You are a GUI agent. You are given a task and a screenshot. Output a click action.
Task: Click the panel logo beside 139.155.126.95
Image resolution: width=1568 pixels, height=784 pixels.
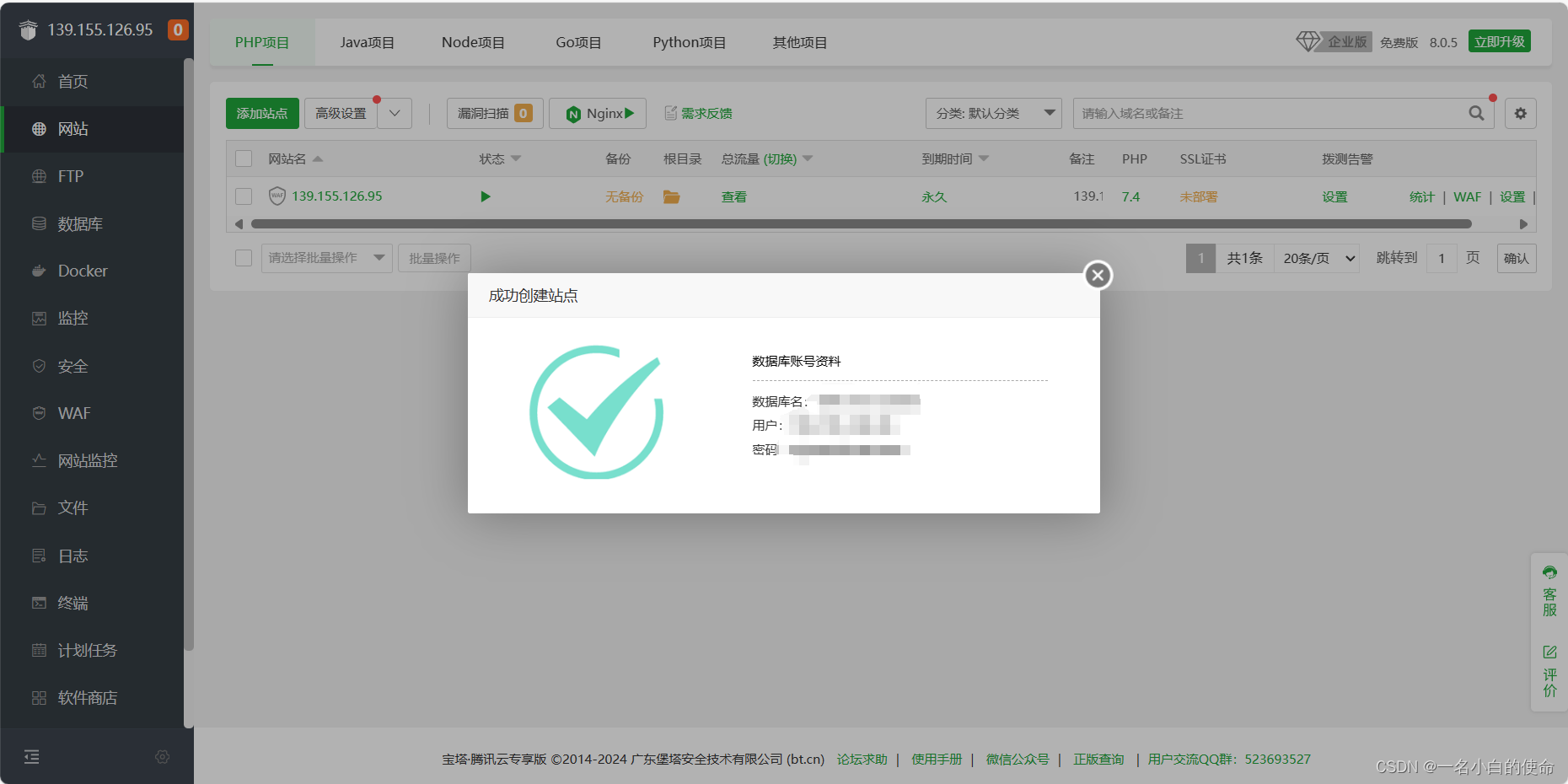pyautogui.click(x=29, y=30)
